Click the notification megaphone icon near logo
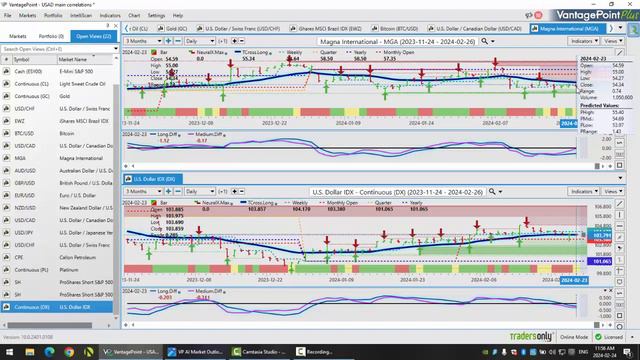 click(x=529, y=15)
